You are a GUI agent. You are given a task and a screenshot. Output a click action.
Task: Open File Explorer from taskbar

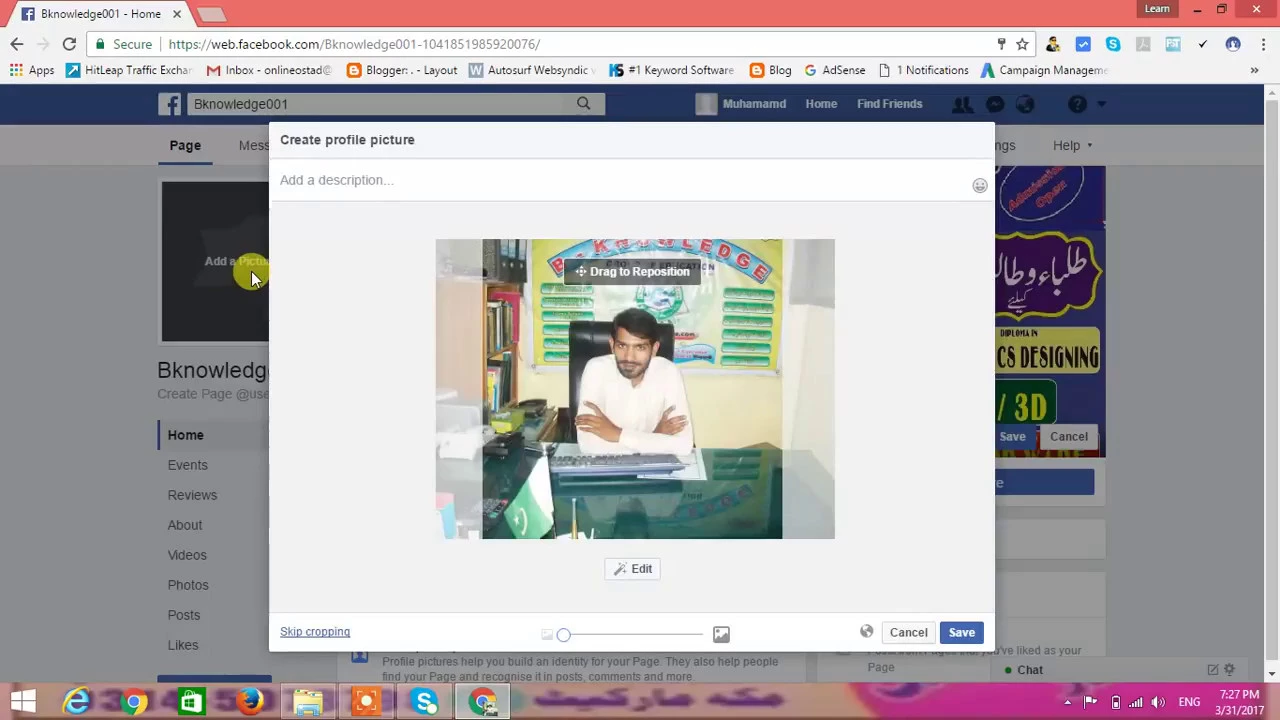point(308,702)
